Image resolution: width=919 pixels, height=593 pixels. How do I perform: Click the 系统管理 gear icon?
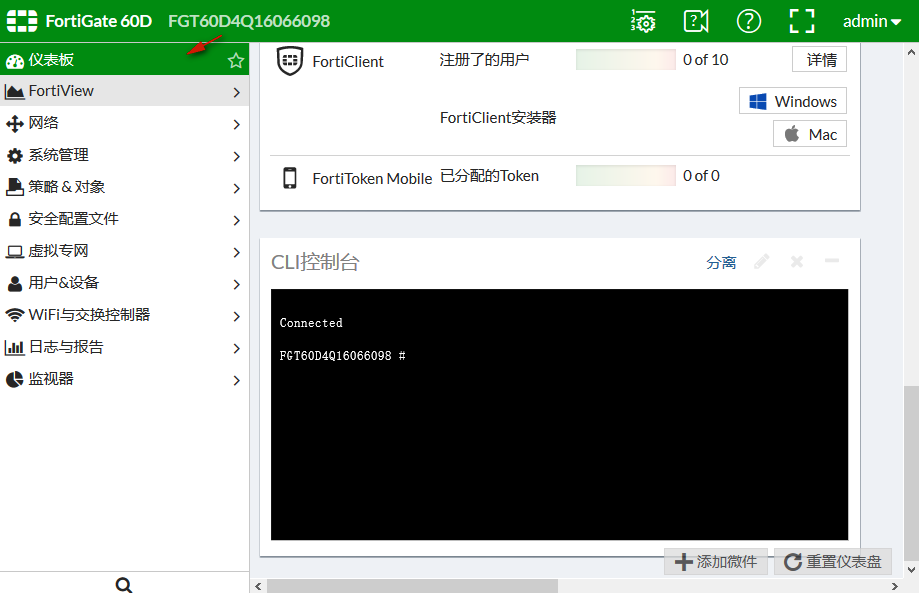pos(15,156)
